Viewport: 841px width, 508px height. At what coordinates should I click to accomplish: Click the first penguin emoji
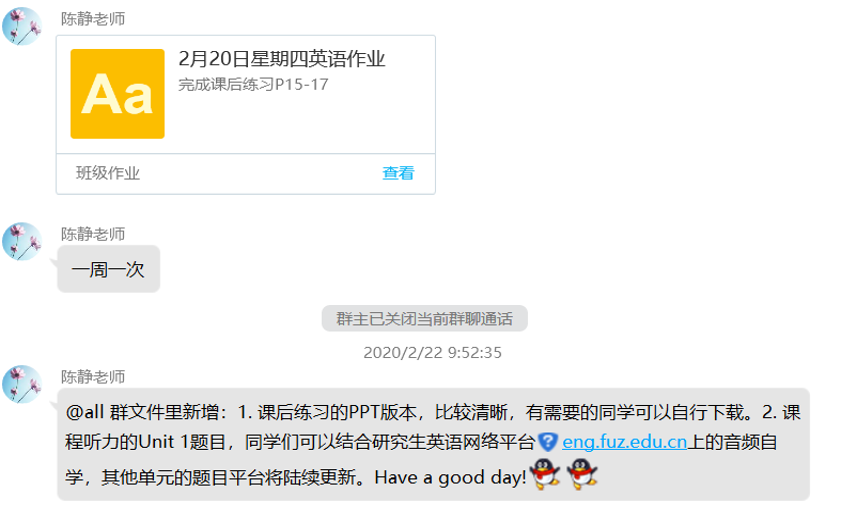click(x=545, y=474)
